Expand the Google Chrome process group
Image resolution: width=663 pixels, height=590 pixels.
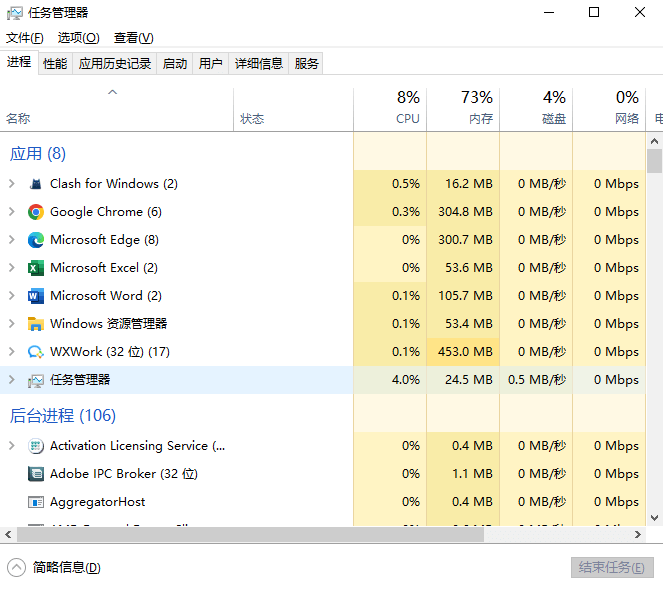point(12,212)
